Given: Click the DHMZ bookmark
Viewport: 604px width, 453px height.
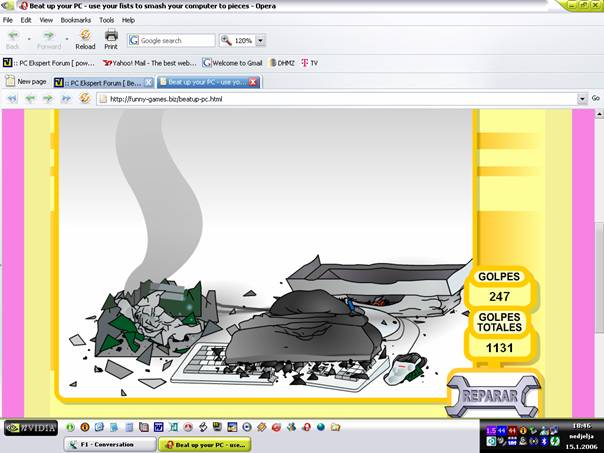Looking at the screenshot, I should [x=282, y=62].
